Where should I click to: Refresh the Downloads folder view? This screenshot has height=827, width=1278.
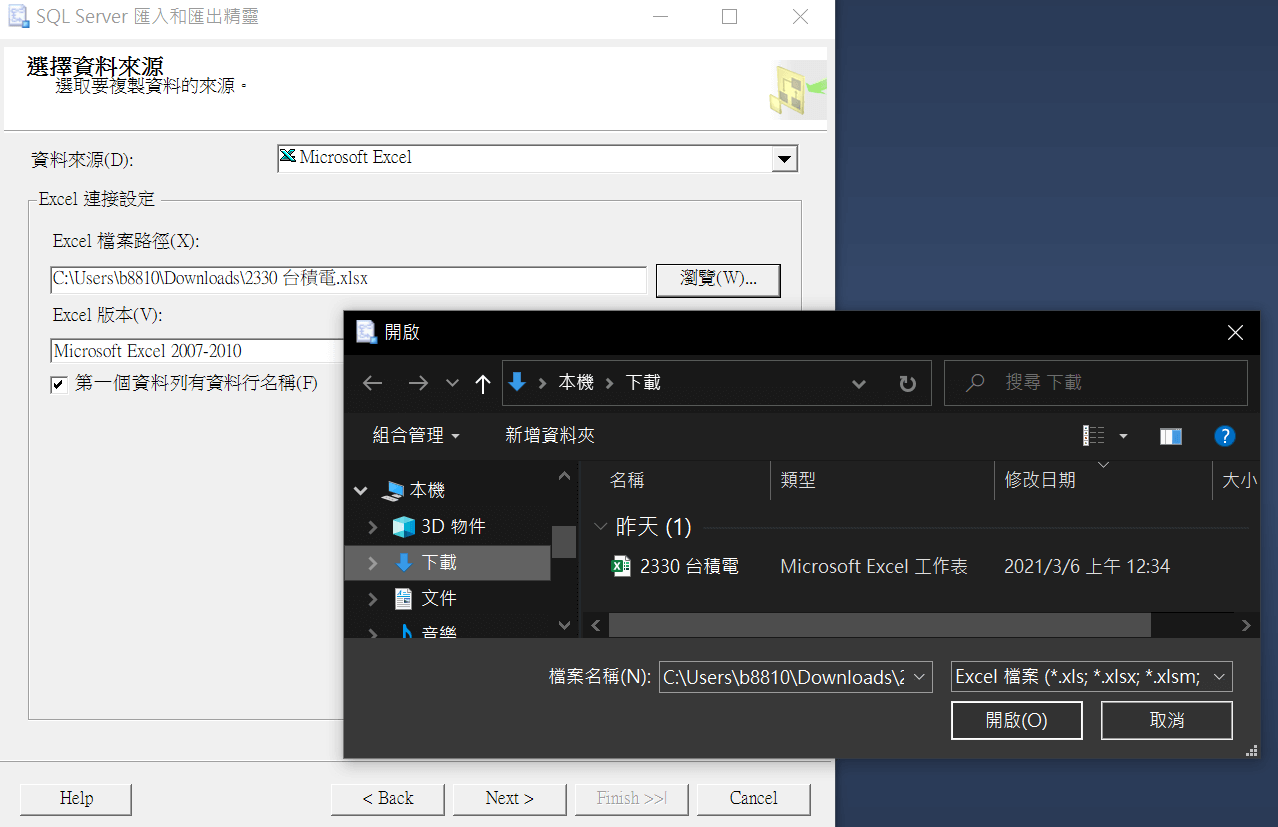tap(908, 383)
